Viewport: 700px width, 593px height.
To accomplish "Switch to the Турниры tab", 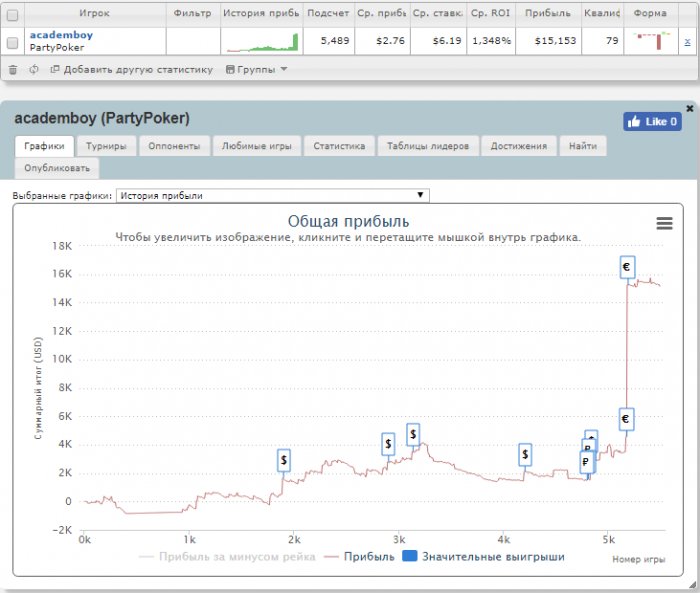I will point(105,146).
